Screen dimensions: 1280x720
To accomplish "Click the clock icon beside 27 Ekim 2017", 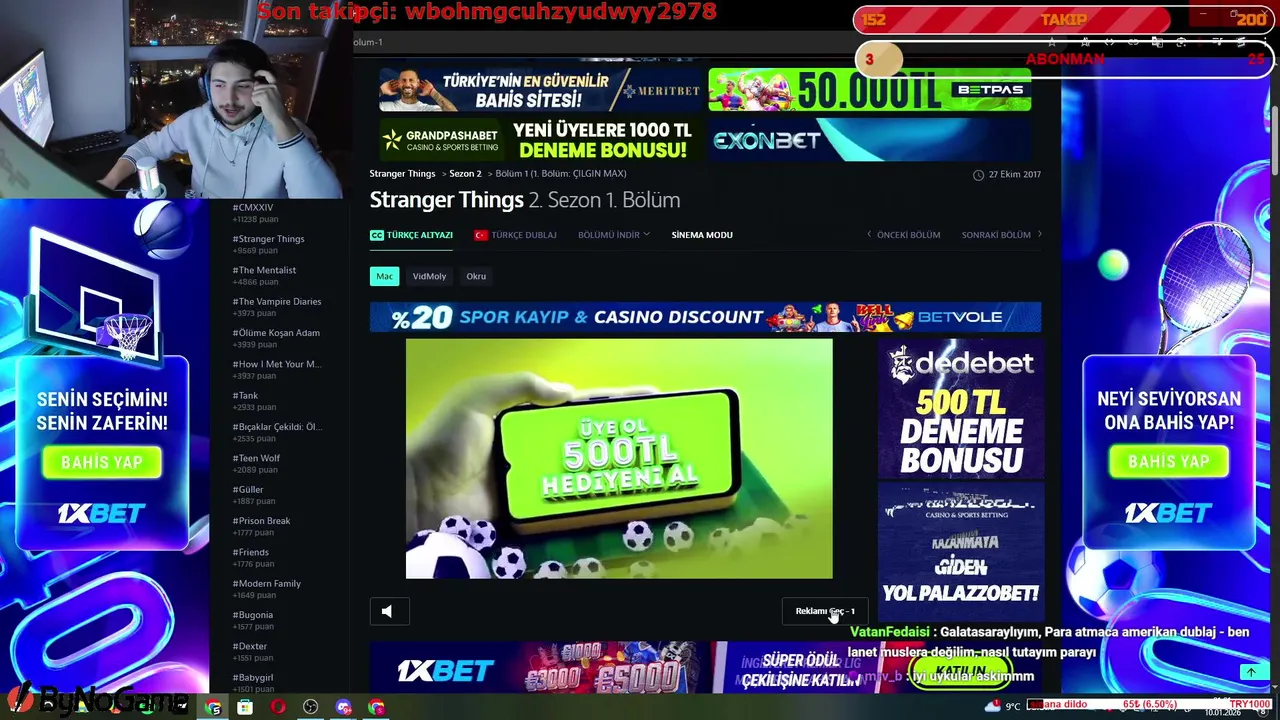I will click(x=978, y=174).
